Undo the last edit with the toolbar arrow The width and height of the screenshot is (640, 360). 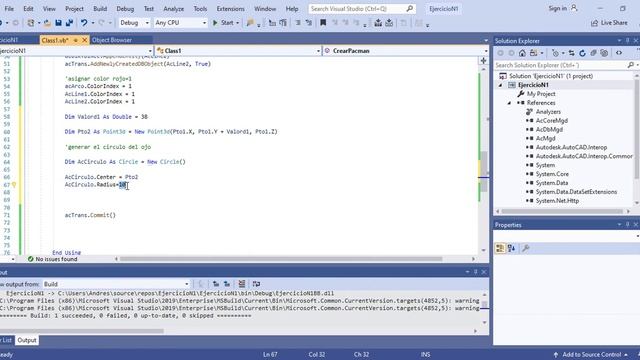84,23
